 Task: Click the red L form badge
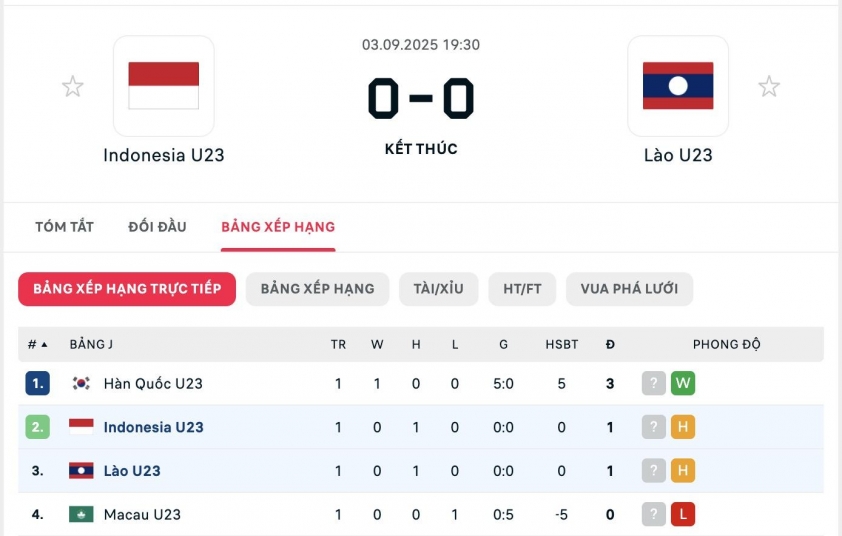(x=683, y=515)
